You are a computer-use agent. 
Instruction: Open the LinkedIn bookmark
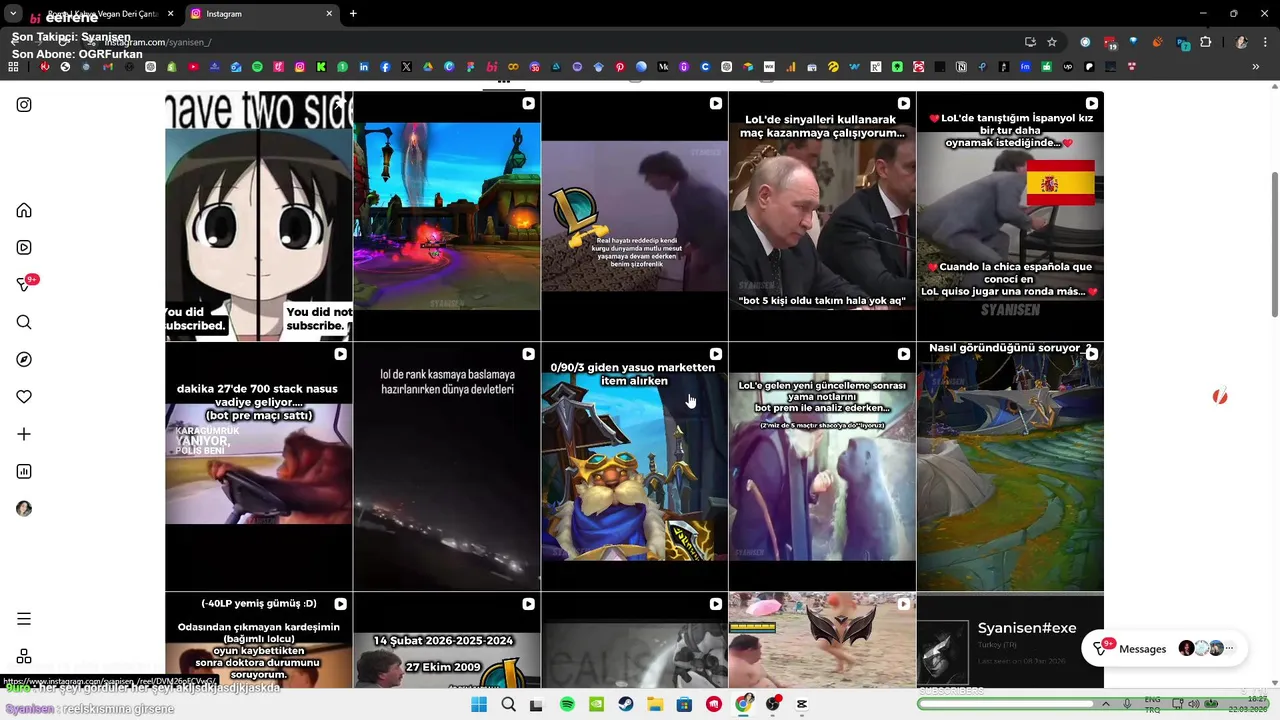tap(364, 67)
